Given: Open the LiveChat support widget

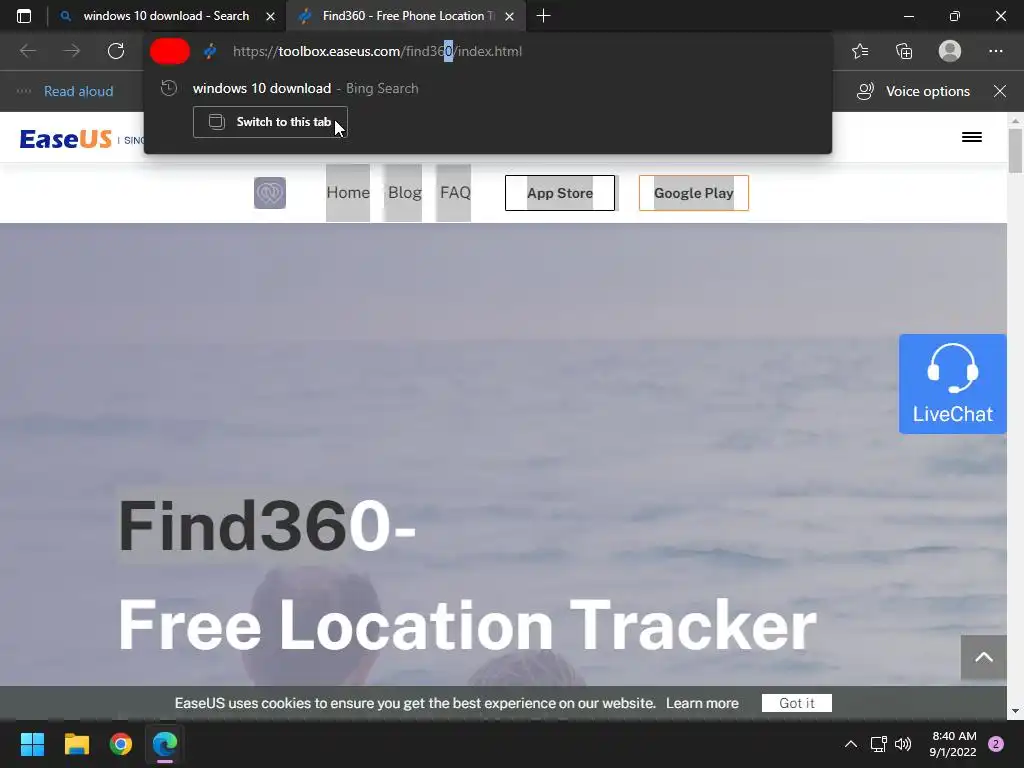Looking at the screenshot, I should point(952,384).
